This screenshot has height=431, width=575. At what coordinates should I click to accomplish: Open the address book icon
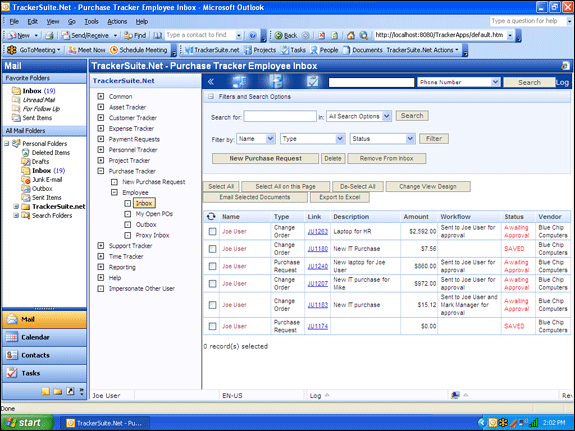158,35
